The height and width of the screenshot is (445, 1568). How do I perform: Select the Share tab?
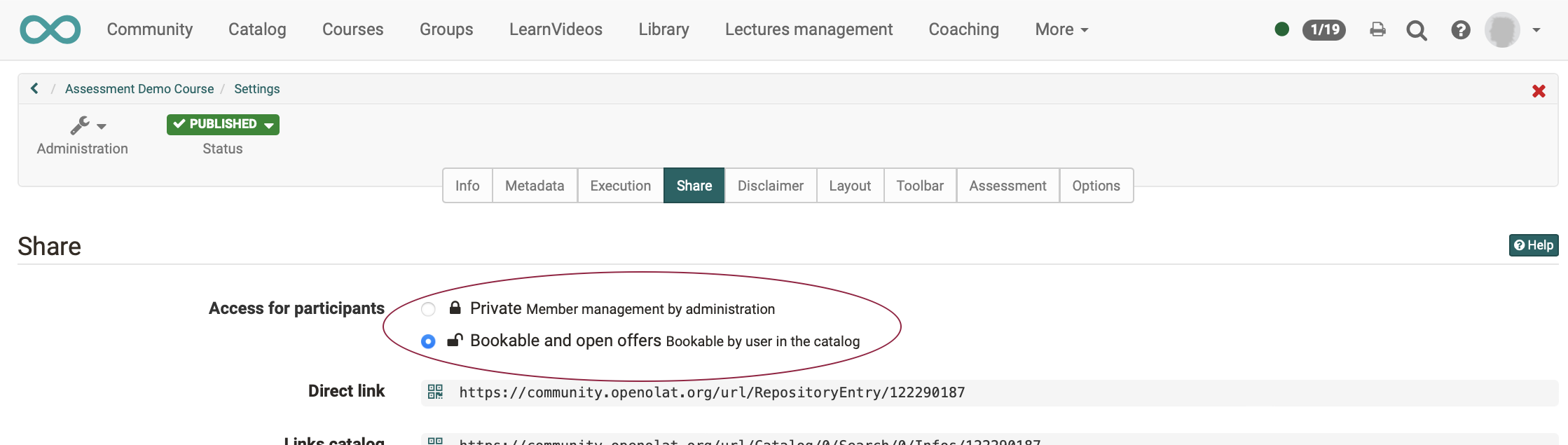point(694,186)
